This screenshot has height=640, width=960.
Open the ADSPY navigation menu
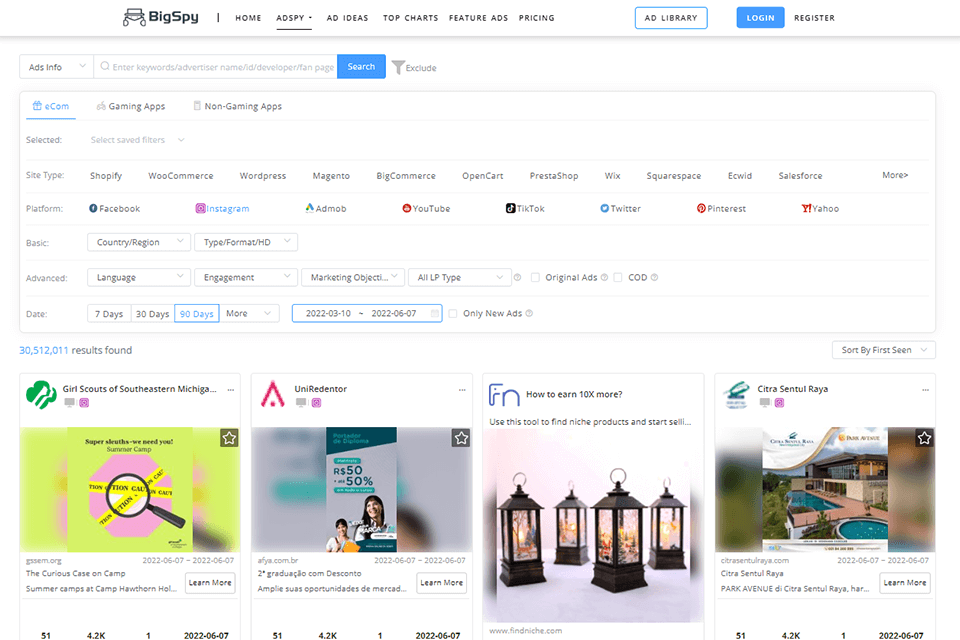pos(294,18)
